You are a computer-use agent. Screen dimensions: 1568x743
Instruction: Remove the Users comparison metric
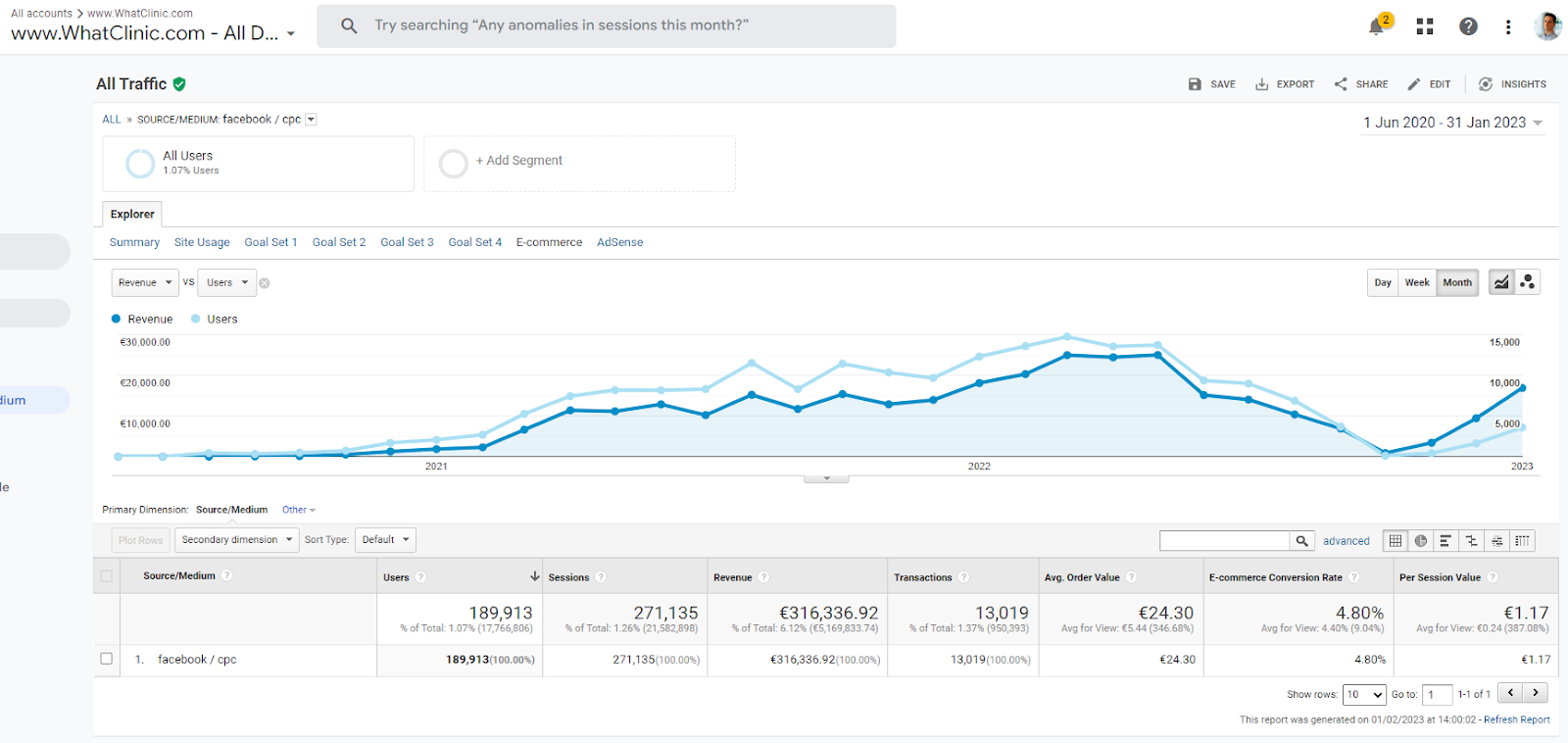[265, 283]
